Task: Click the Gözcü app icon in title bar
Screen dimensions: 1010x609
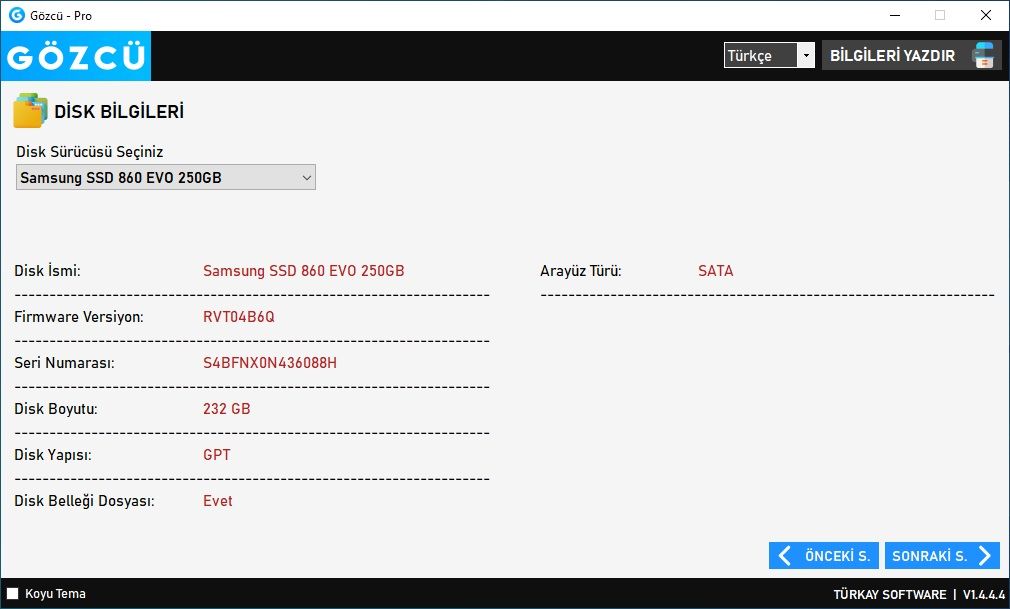Action: tap(17, 15)
